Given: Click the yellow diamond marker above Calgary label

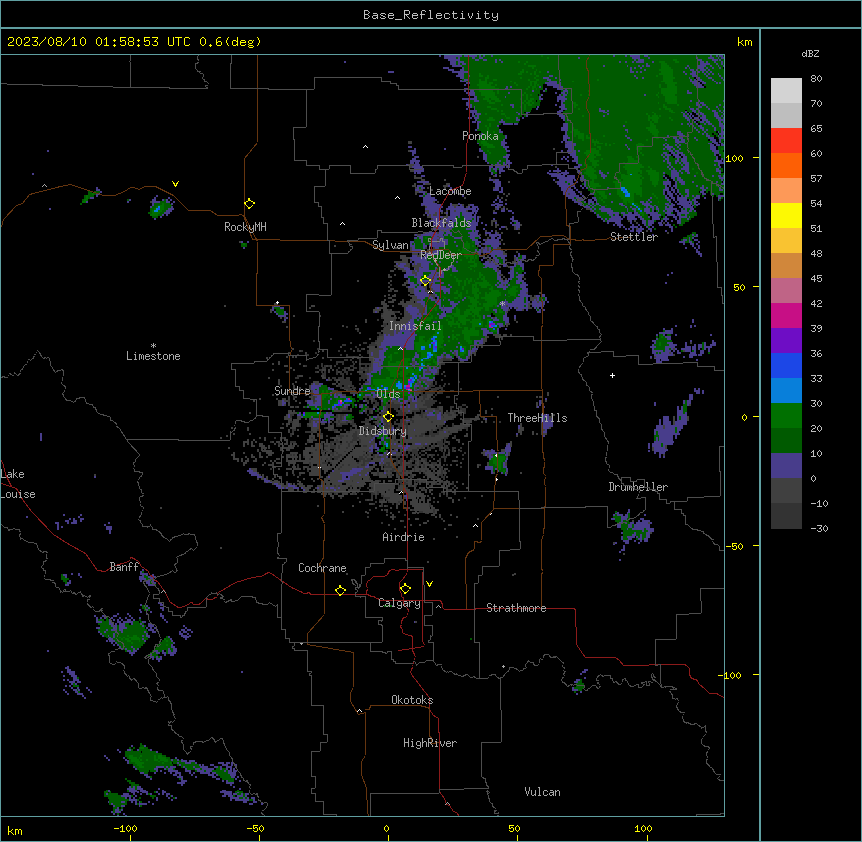Looking at the screenshot, I should [405, 589].
